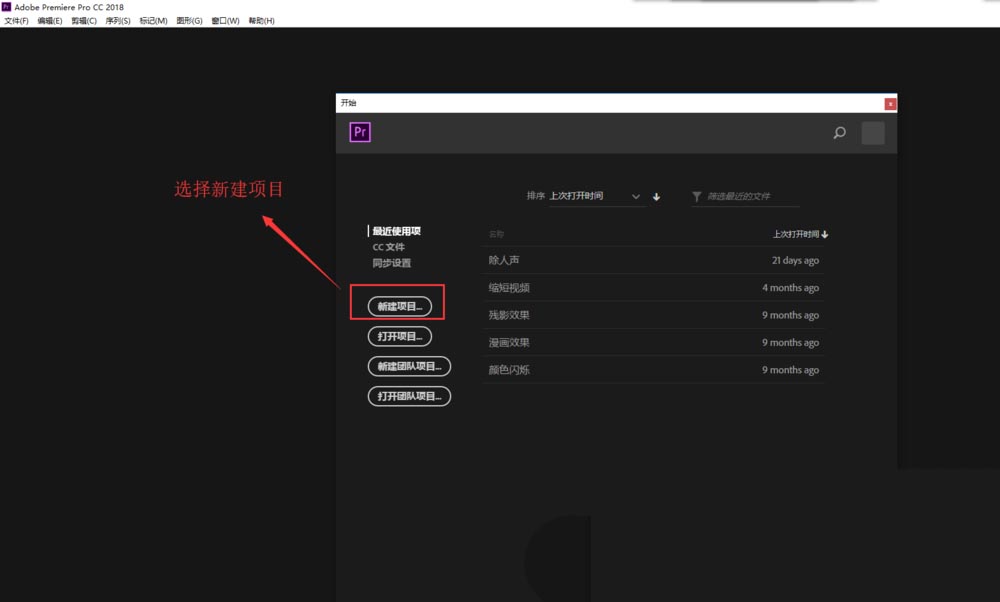Open recent project 颜色闪烁
Screen dimensions: 1000x602
(x=654, y=370)
